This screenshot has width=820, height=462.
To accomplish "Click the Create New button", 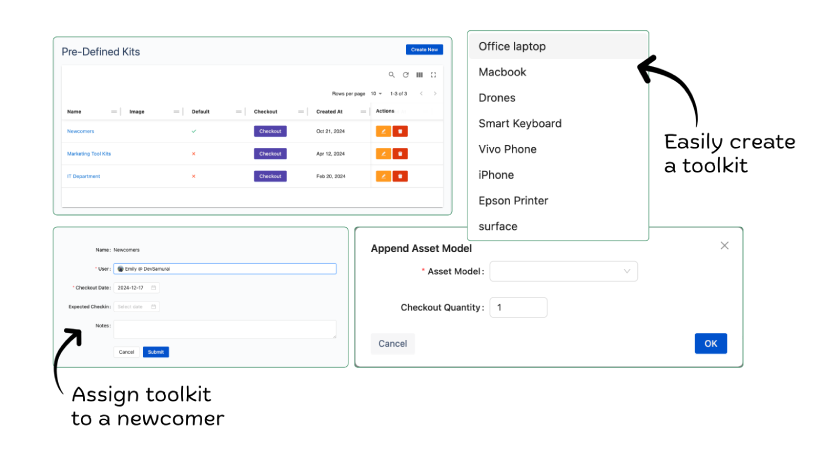I will 424,49.
